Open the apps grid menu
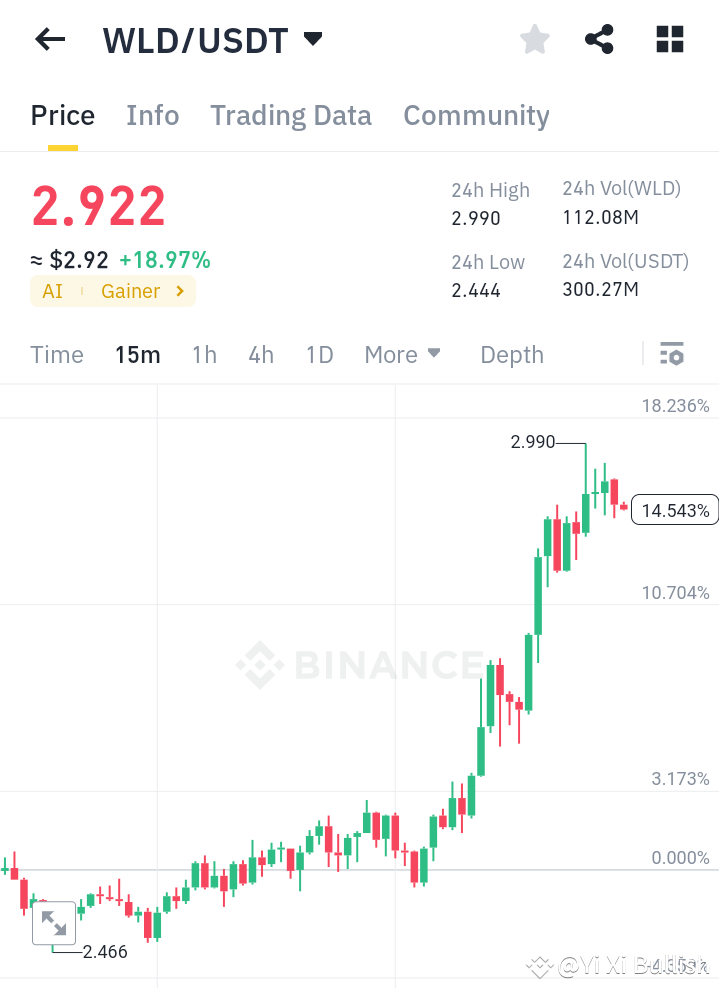The image size is (719, 988). click(668, 39)
